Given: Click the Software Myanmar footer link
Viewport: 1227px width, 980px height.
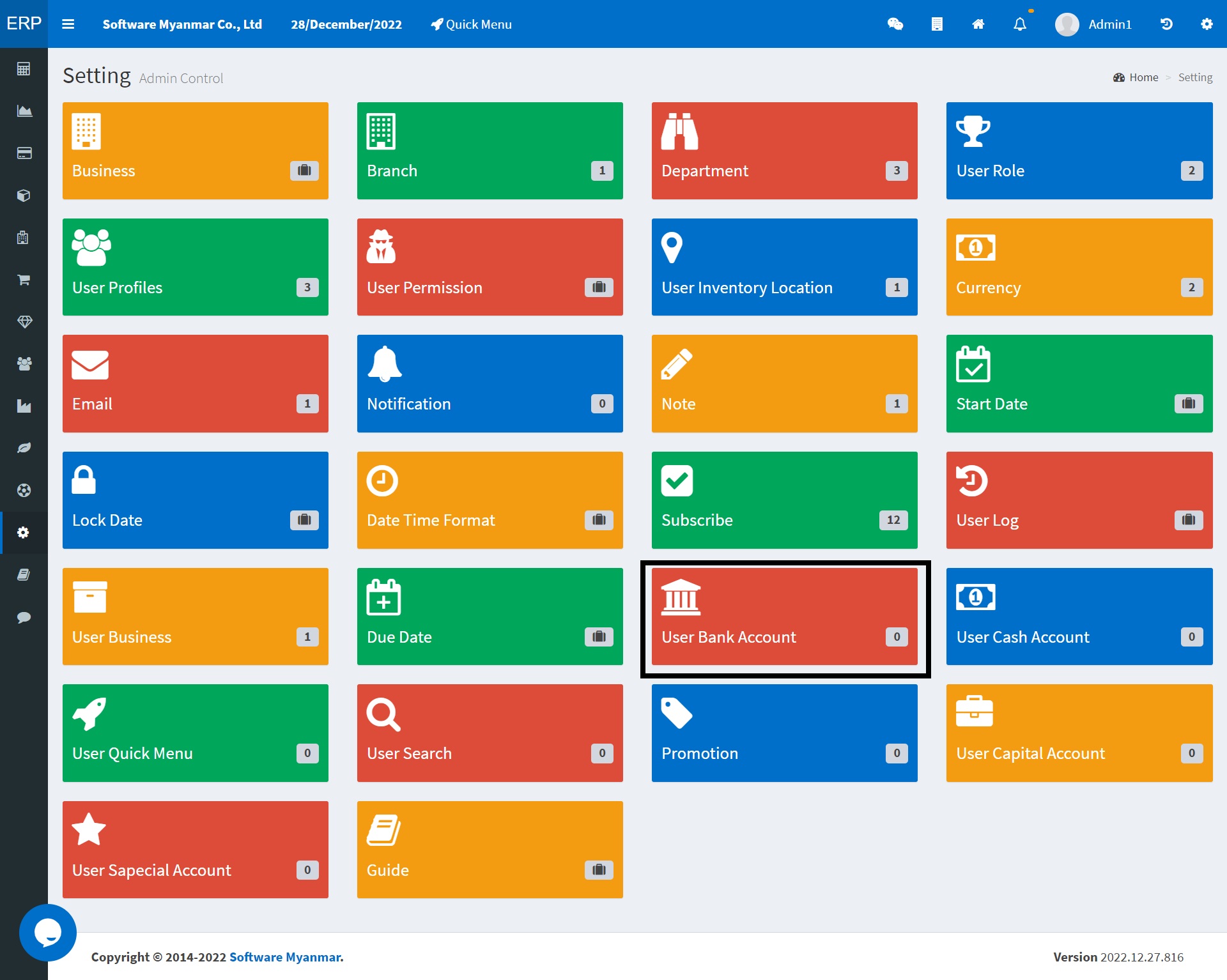Looking at the screenshot, I should click(286, 957).
